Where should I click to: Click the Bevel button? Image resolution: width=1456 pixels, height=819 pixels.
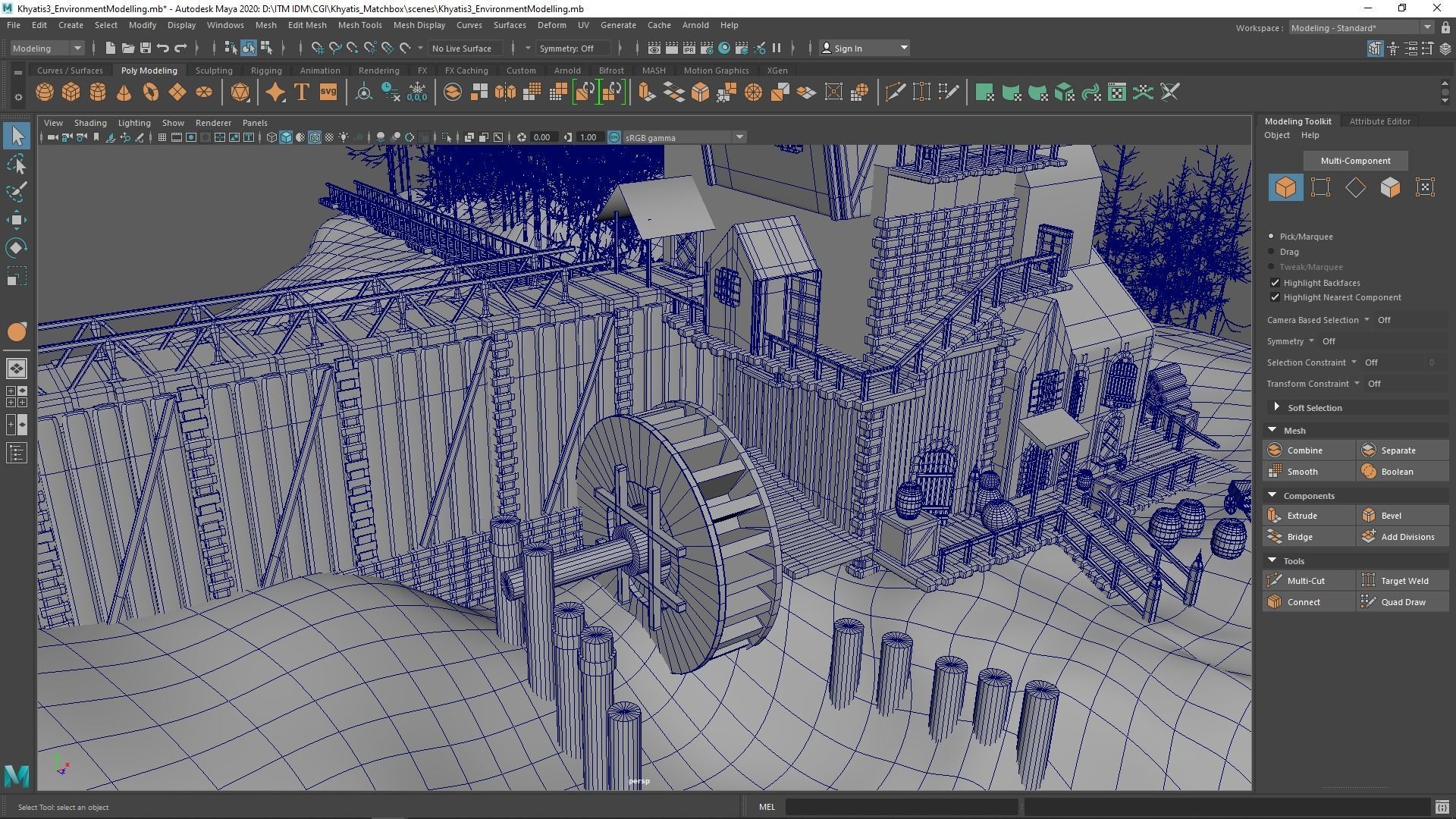(1403, 516)
